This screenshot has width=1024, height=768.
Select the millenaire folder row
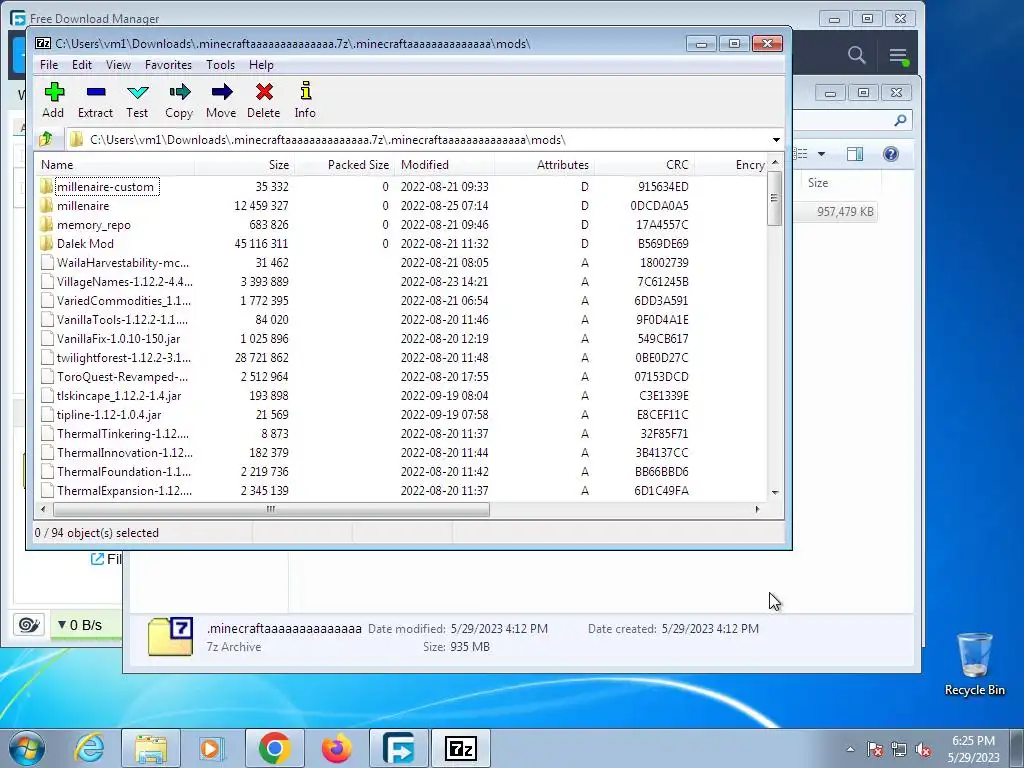coord(401,206)
